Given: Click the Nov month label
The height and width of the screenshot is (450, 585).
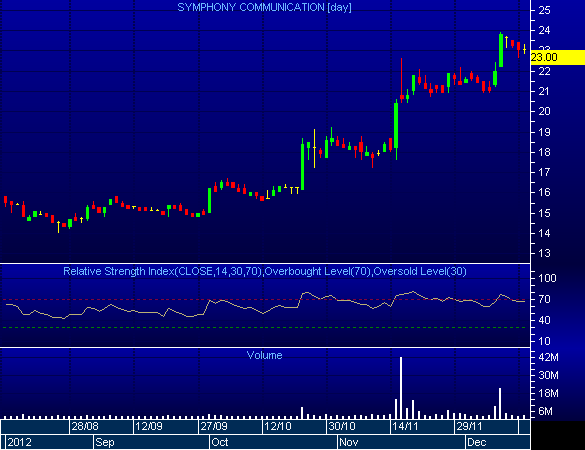Looking at the screenshot, I should coord(348,442).
